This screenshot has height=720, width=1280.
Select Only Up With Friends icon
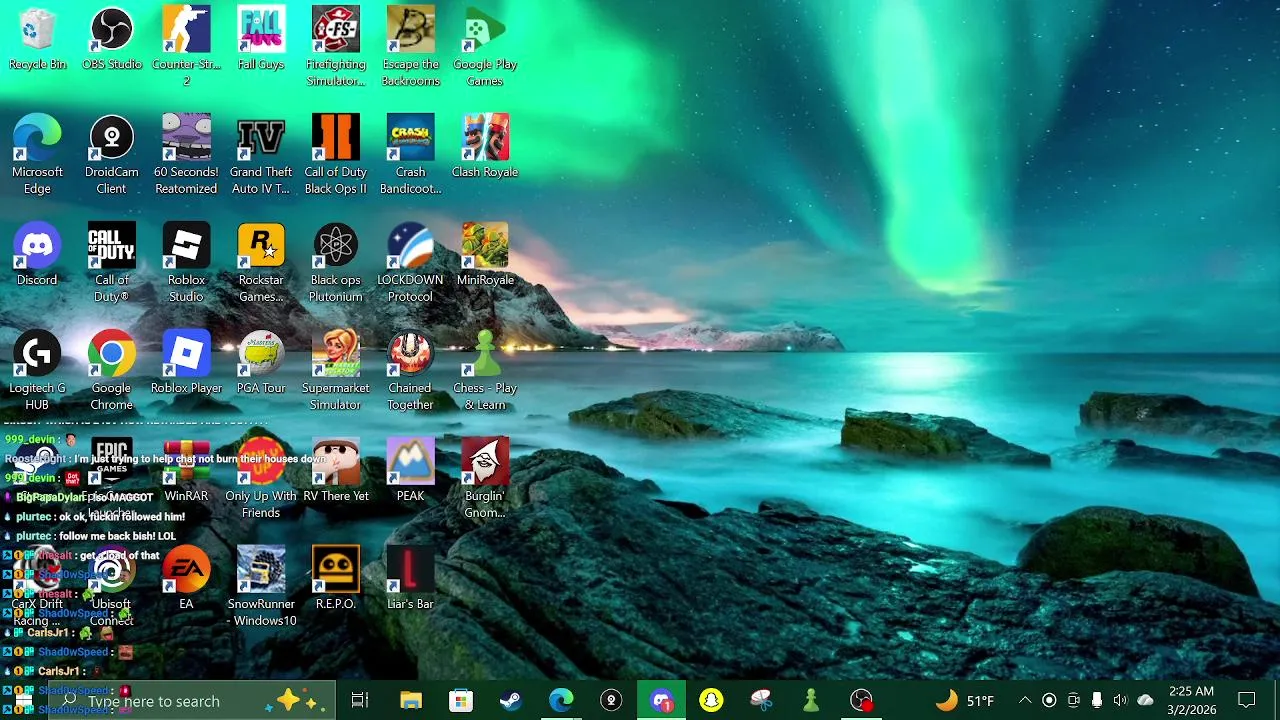point(261,479)
